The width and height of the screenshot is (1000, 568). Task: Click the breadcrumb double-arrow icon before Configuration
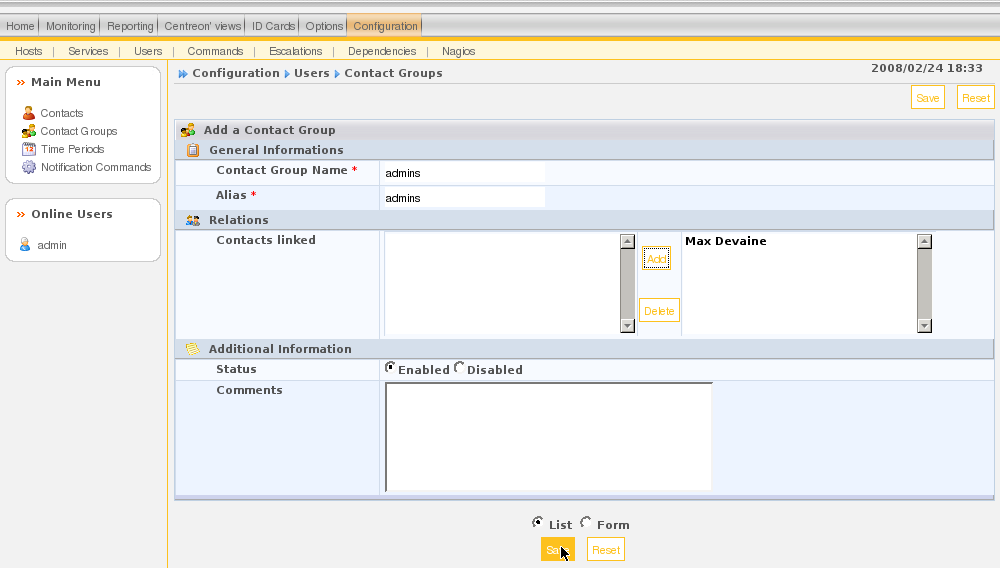(x=183, y=74)
